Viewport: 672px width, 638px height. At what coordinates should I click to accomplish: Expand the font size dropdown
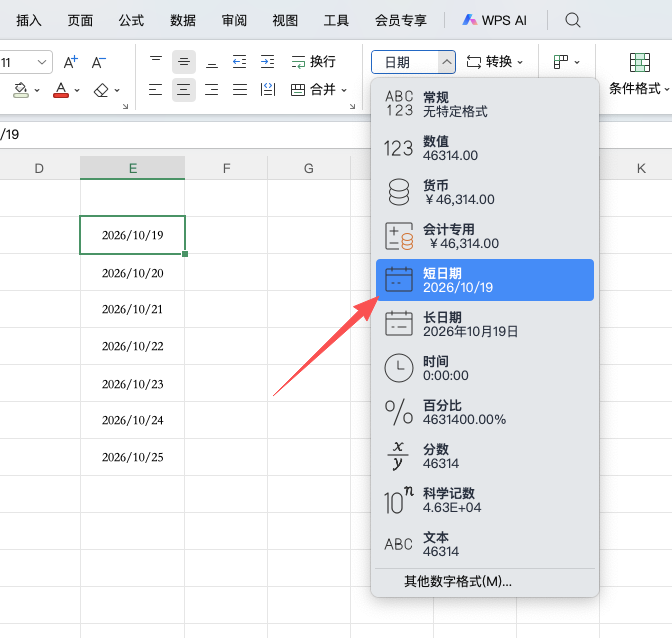(x=42, y=62)
